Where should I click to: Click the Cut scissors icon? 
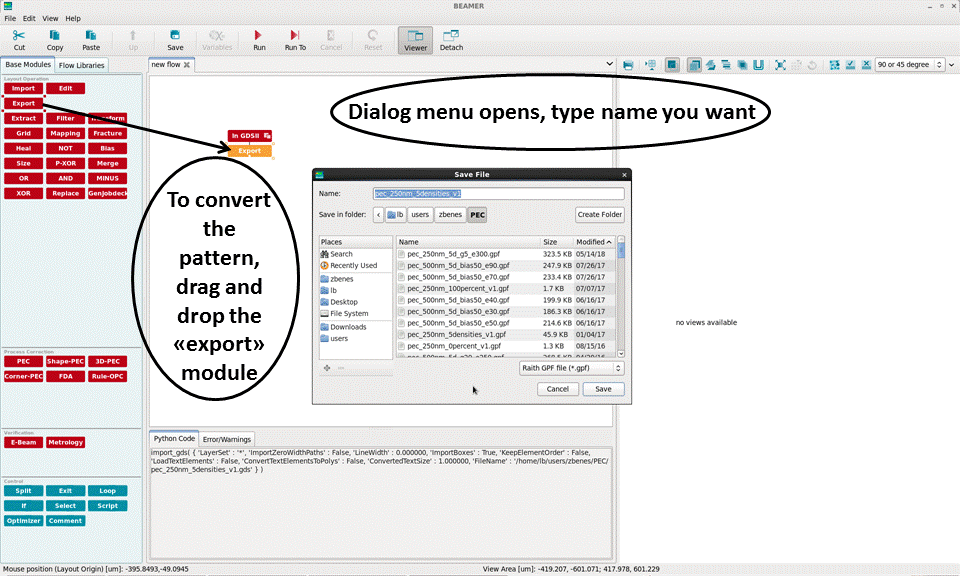click(19, 39)
